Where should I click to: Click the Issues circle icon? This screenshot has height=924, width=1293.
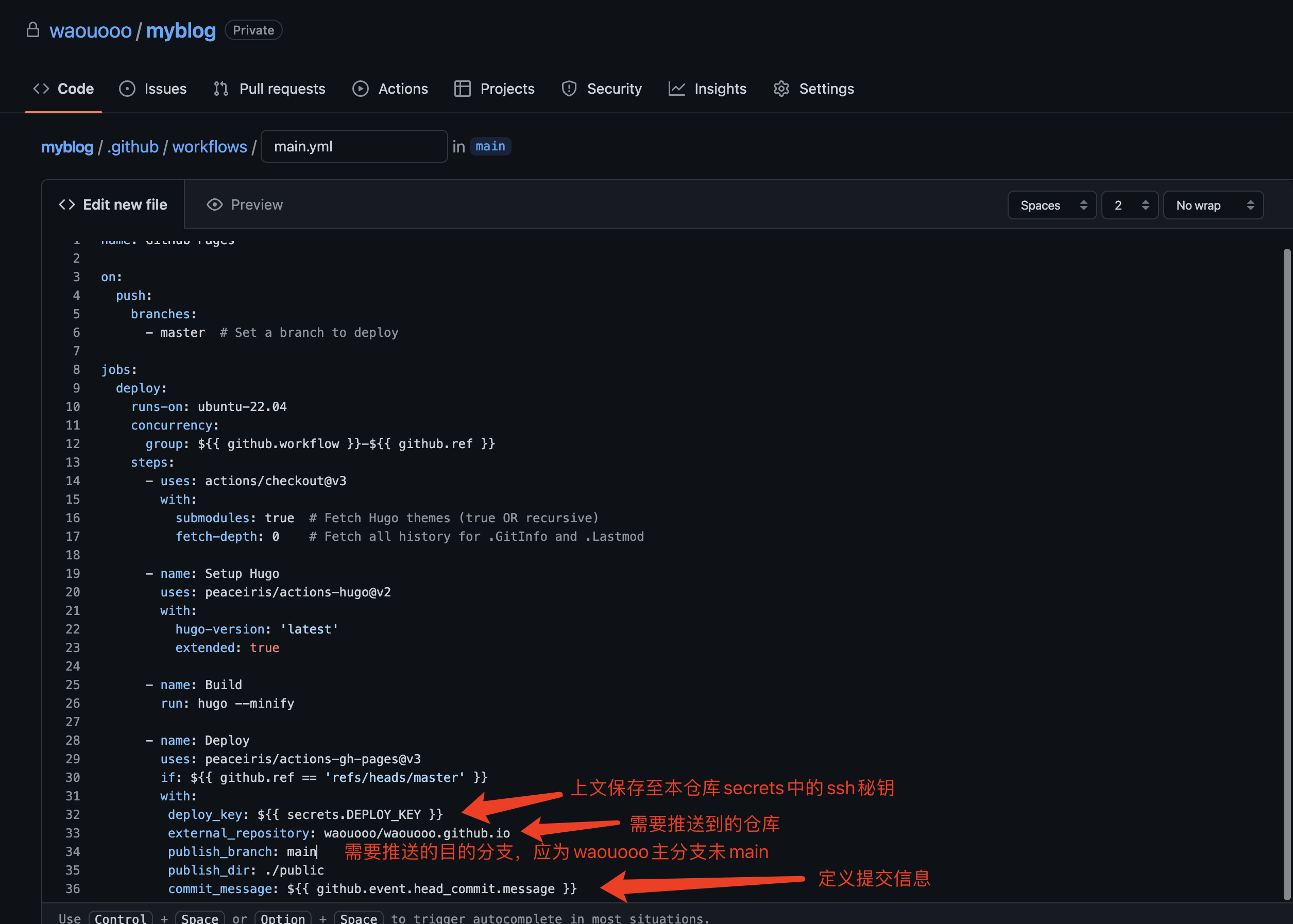click(x=127, y=89)
